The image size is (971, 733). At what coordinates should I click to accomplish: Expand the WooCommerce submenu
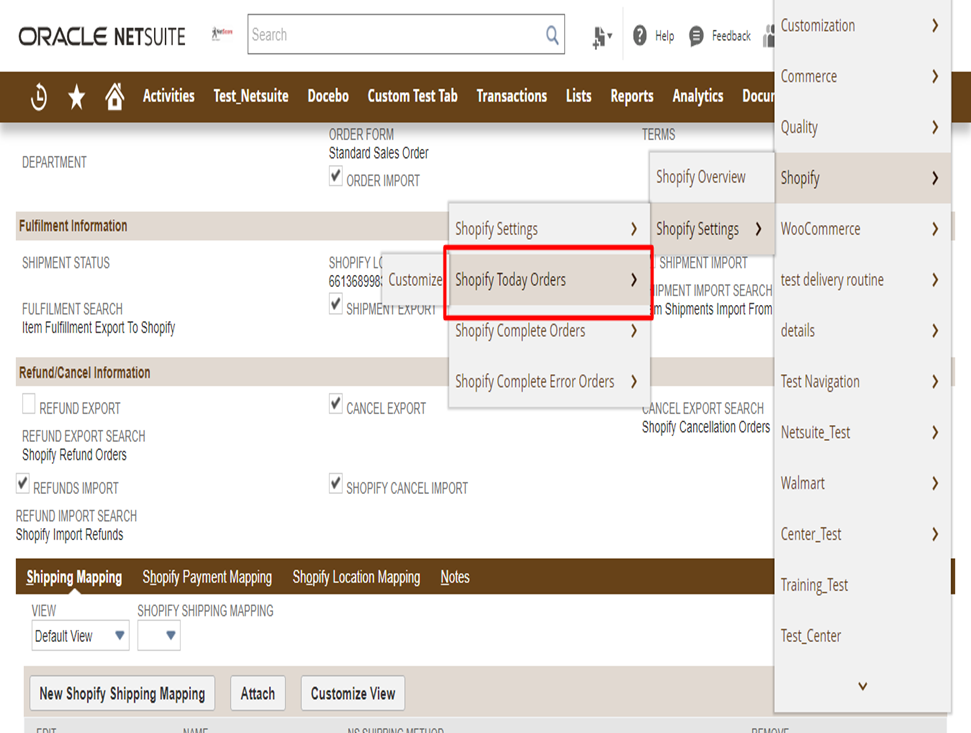tap(863, 229)
